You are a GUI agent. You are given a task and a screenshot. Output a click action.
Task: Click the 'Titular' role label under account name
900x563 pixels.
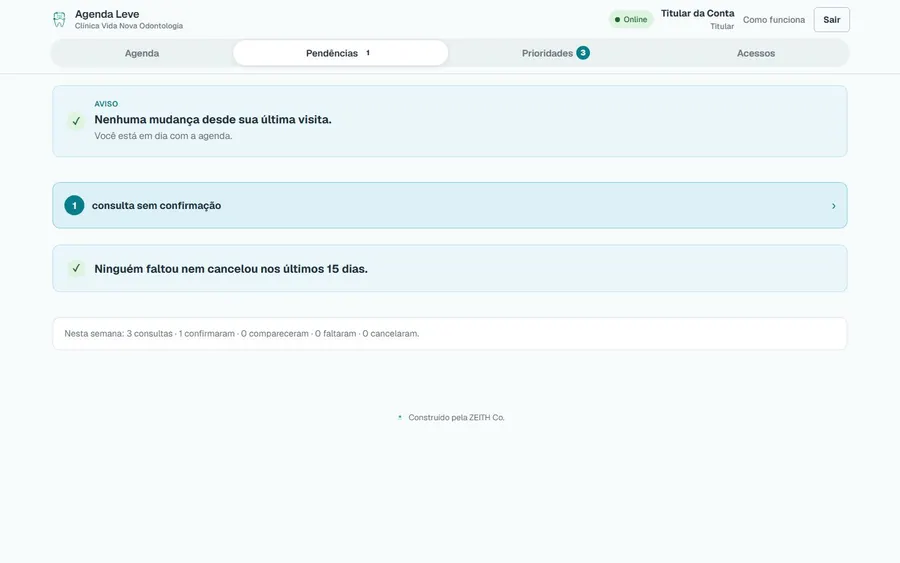coord(722,26)
